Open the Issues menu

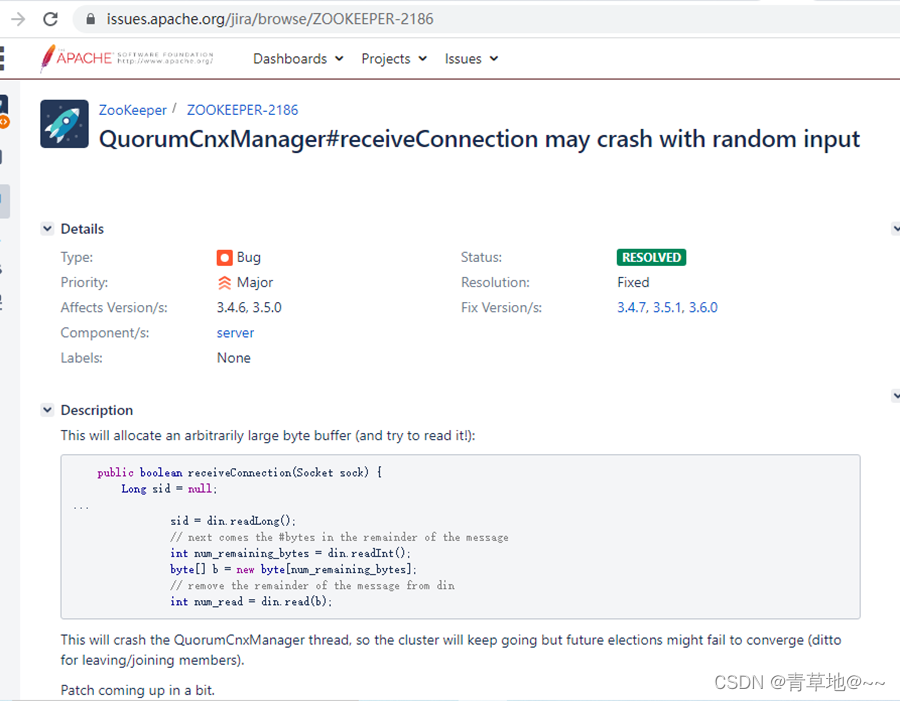[471, 59]
